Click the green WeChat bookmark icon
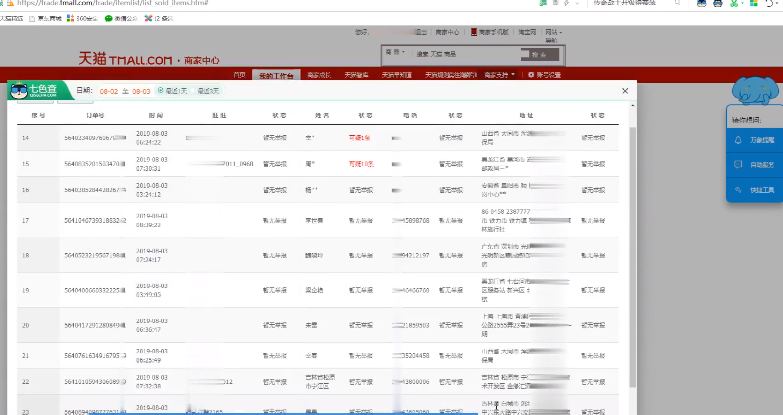This screenshot has width=783, height=415. [x=108, y=18]
